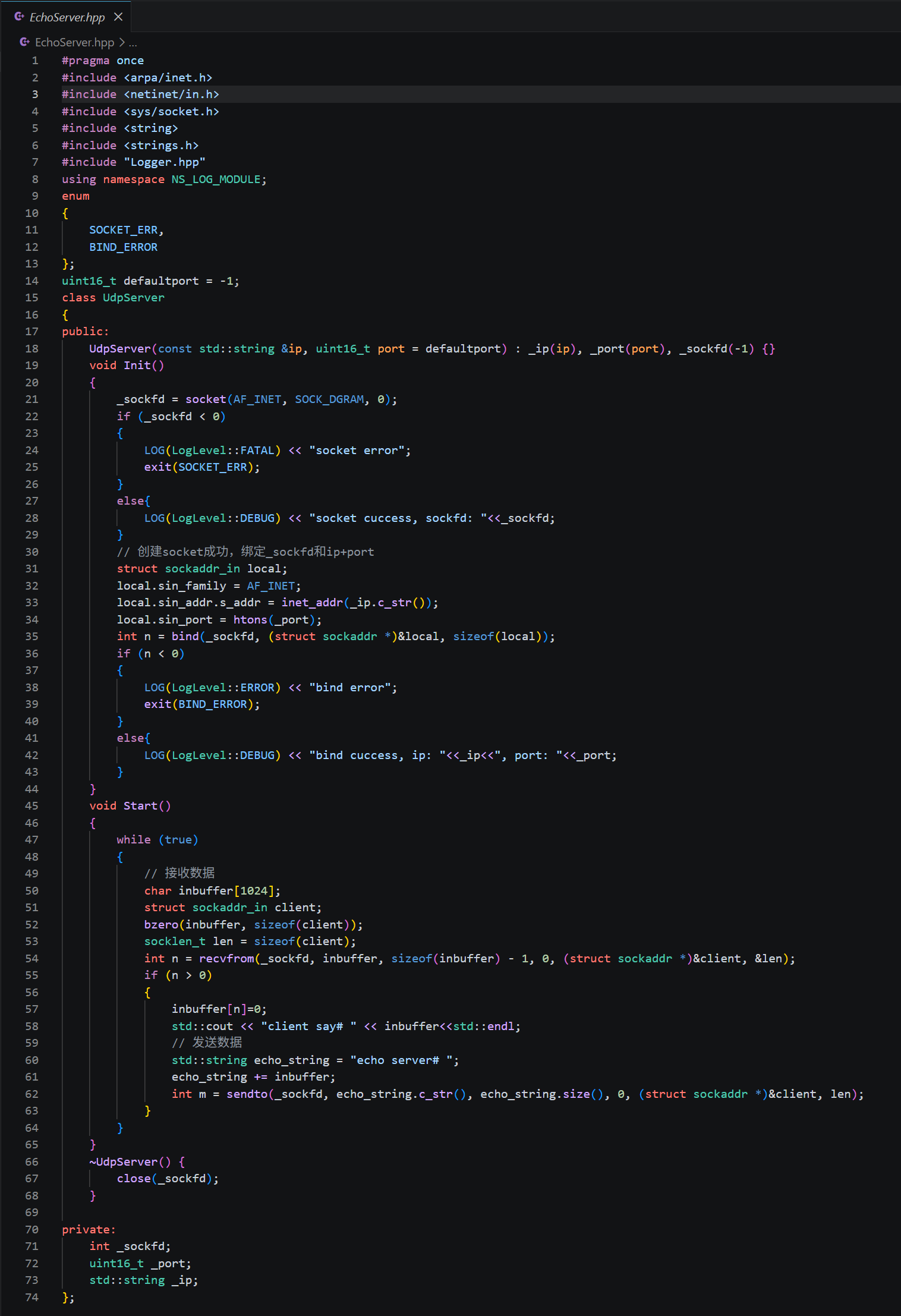Click the 'bind' call on line 35

pos(185,637)
